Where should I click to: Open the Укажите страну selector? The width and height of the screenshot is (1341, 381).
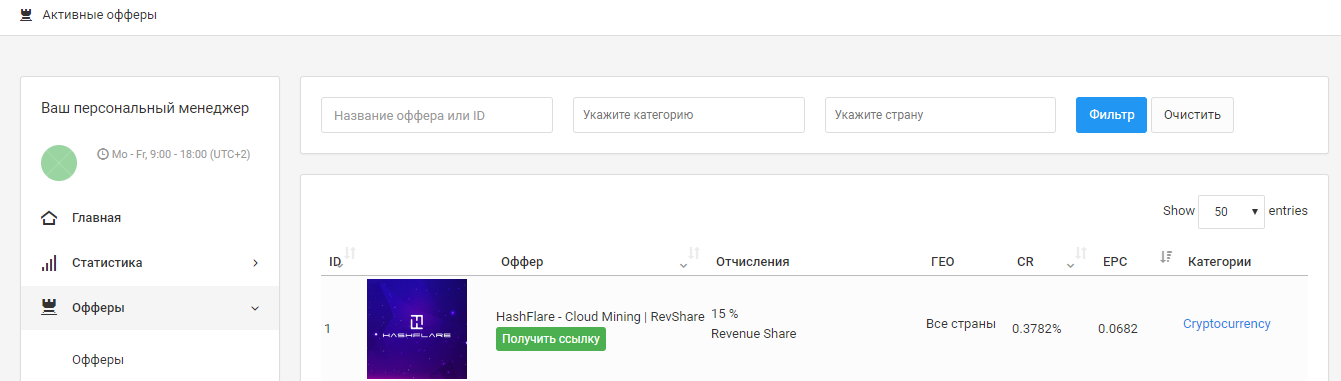tap(940, 115)
